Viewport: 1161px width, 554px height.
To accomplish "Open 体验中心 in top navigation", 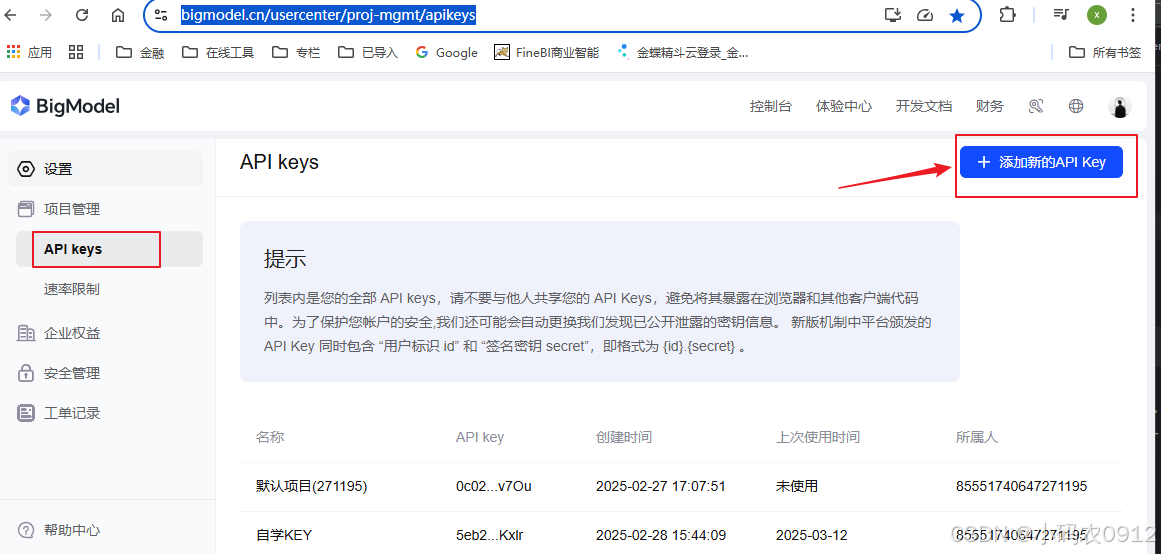I will click(843, 106).
